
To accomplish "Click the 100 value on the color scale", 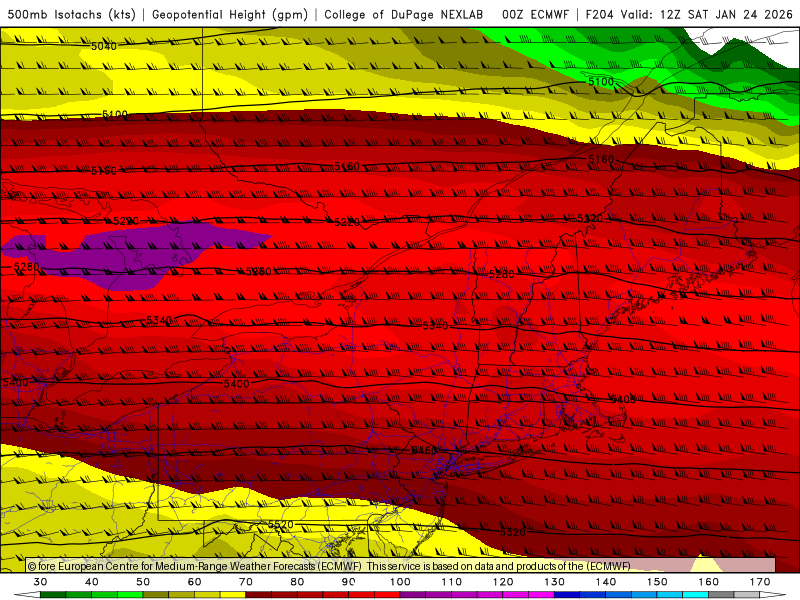I will coord(400,582).
